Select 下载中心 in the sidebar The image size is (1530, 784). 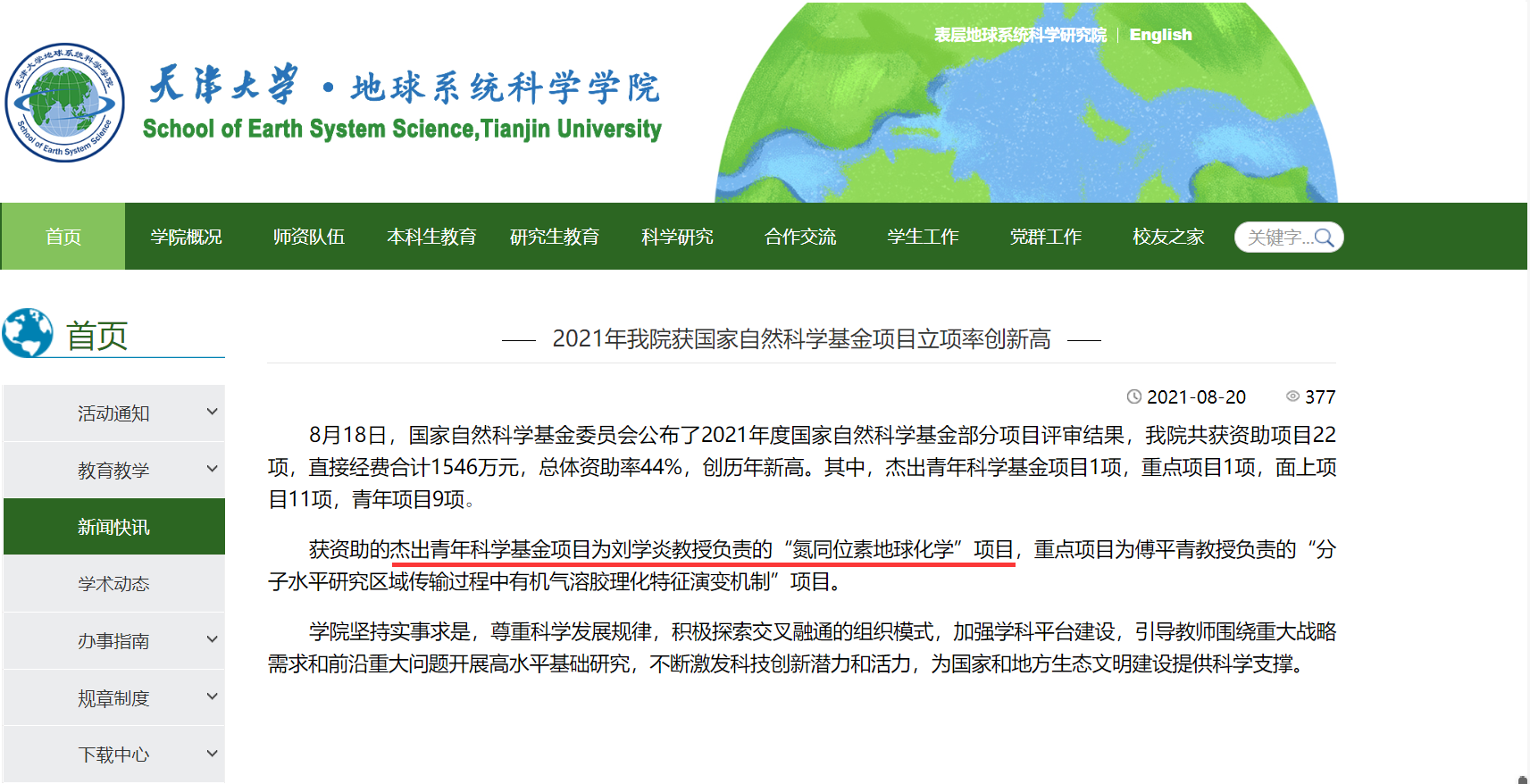pos(113,755)
